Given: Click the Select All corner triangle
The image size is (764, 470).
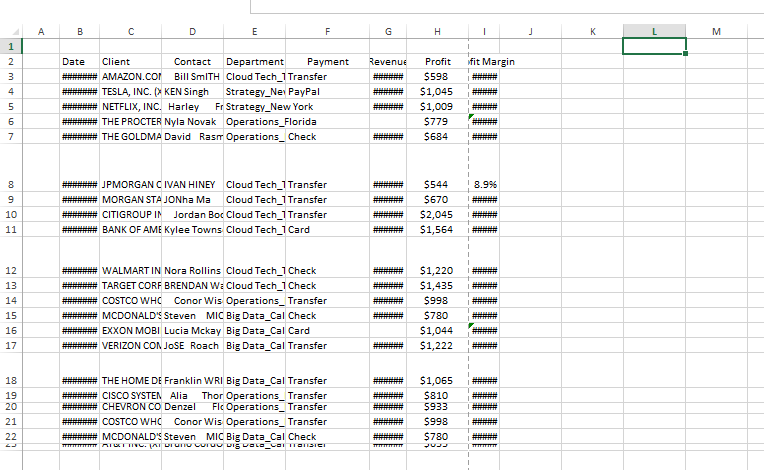Looking at the screenshot, I should click(16, 32).
